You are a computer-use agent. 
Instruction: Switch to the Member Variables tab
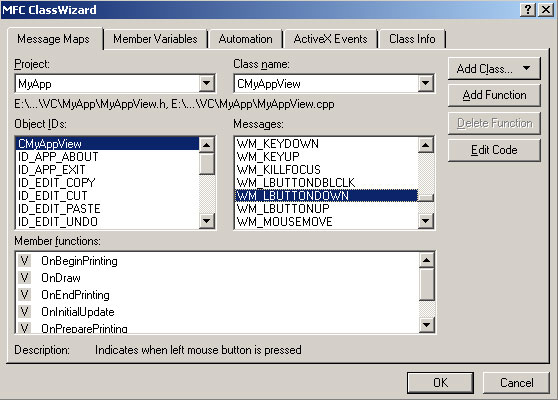coord(155,39)
